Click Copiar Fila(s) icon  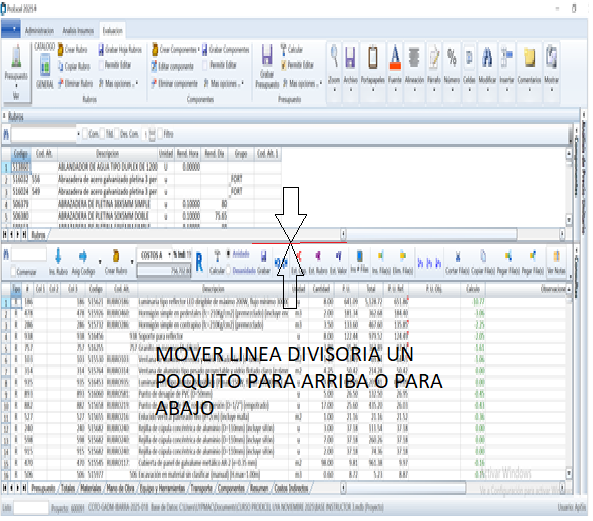[483, 256]
